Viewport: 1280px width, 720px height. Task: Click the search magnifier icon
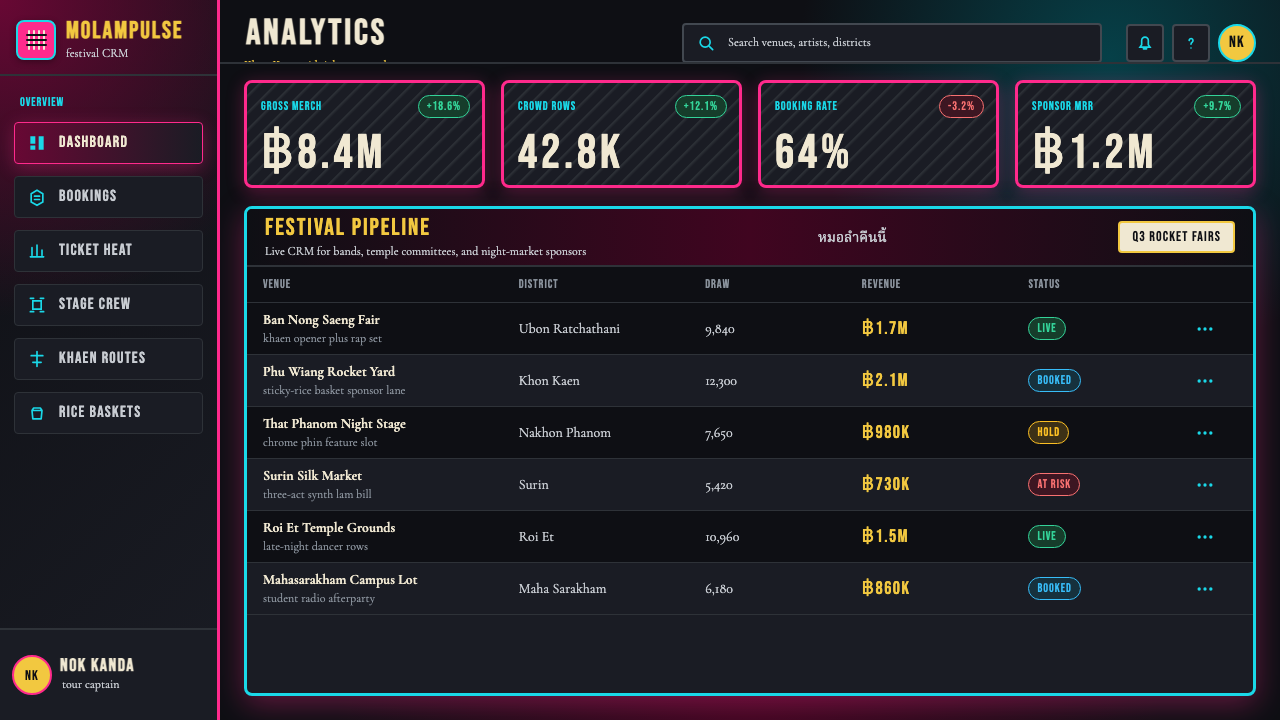point(706,43)
